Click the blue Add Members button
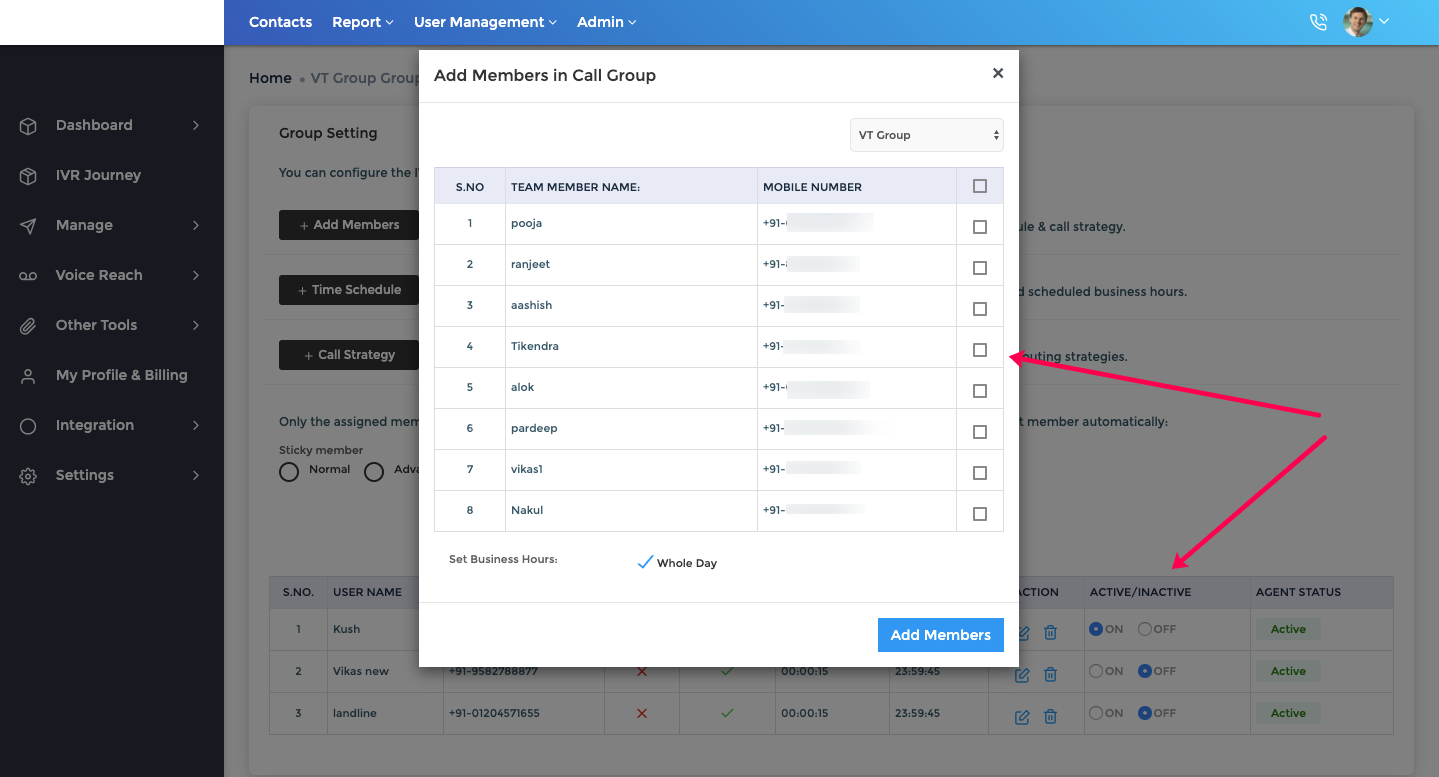Viewport: 1439px width, 777px height. coord(939,634)
